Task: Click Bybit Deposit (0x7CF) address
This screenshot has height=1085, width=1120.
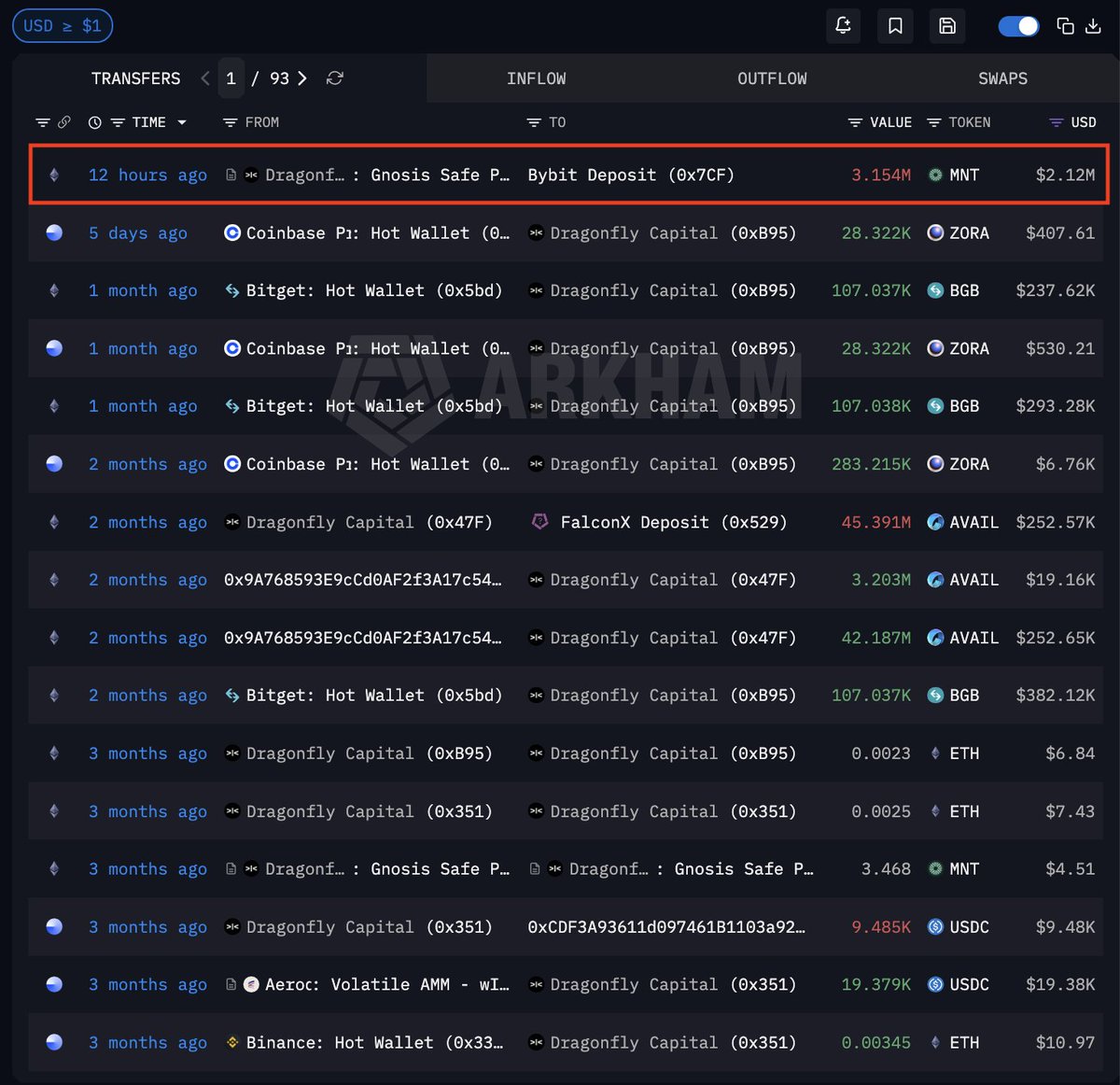Action: tap(631, 175)
